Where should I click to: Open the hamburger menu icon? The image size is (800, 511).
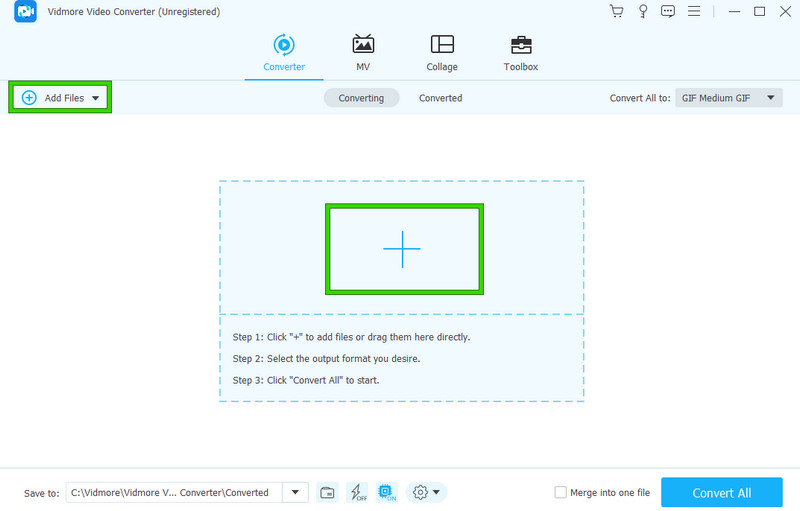[x=693, y=12]
